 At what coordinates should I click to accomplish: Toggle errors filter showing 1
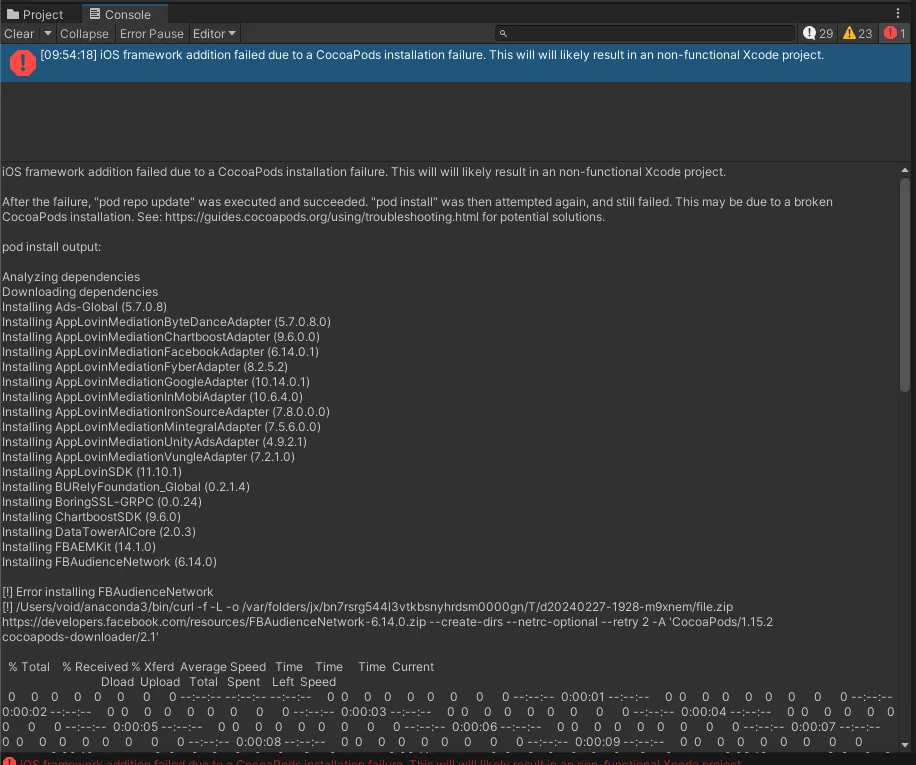(x=894, y=33)
